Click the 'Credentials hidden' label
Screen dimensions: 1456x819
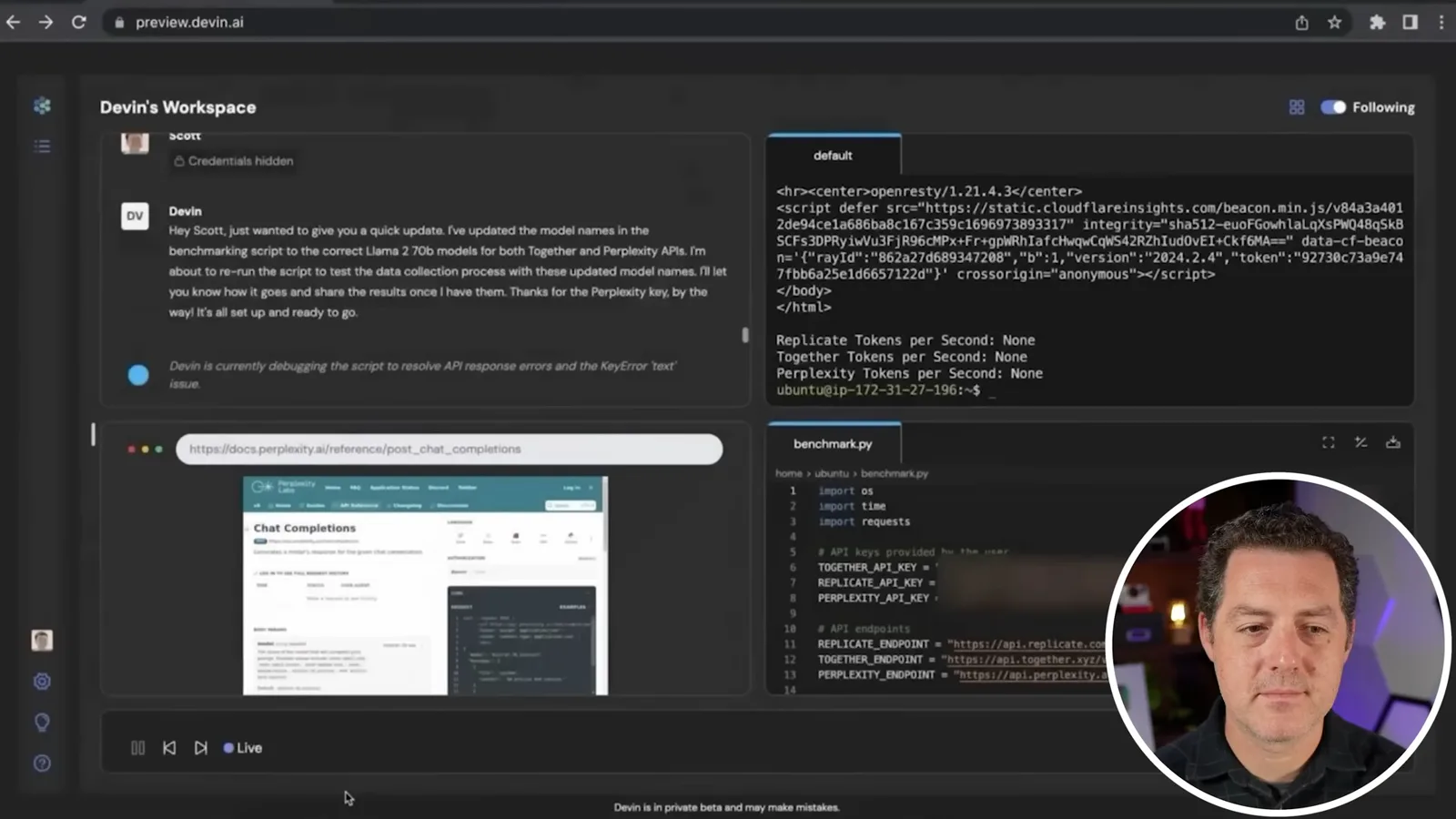point(234,161)
